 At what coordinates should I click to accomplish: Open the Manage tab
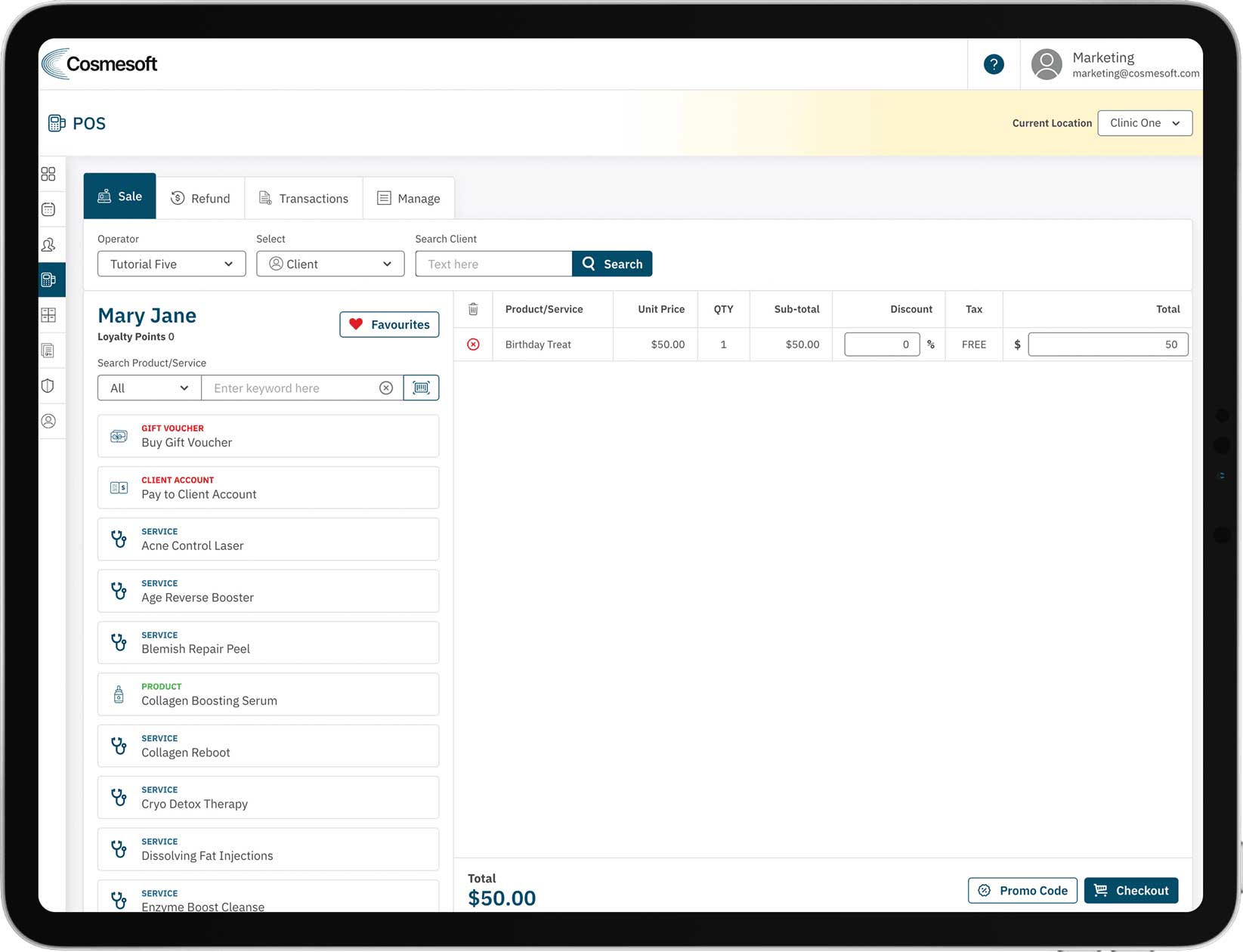tap(409, 198)
